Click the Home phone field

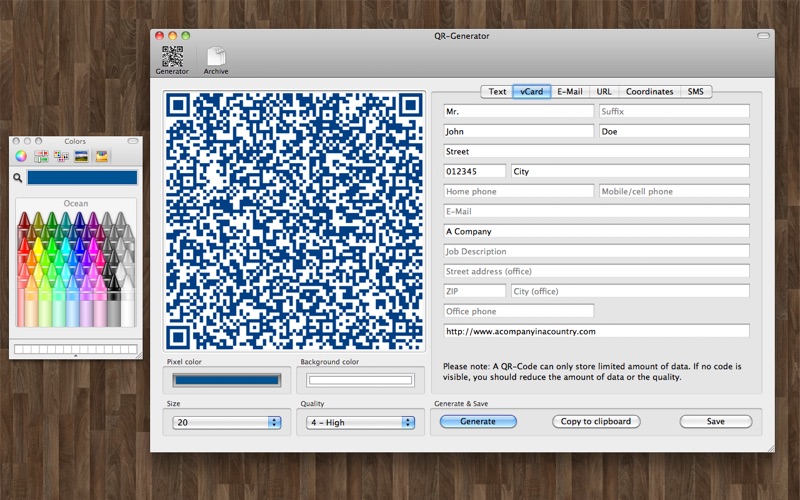(518, 191)
